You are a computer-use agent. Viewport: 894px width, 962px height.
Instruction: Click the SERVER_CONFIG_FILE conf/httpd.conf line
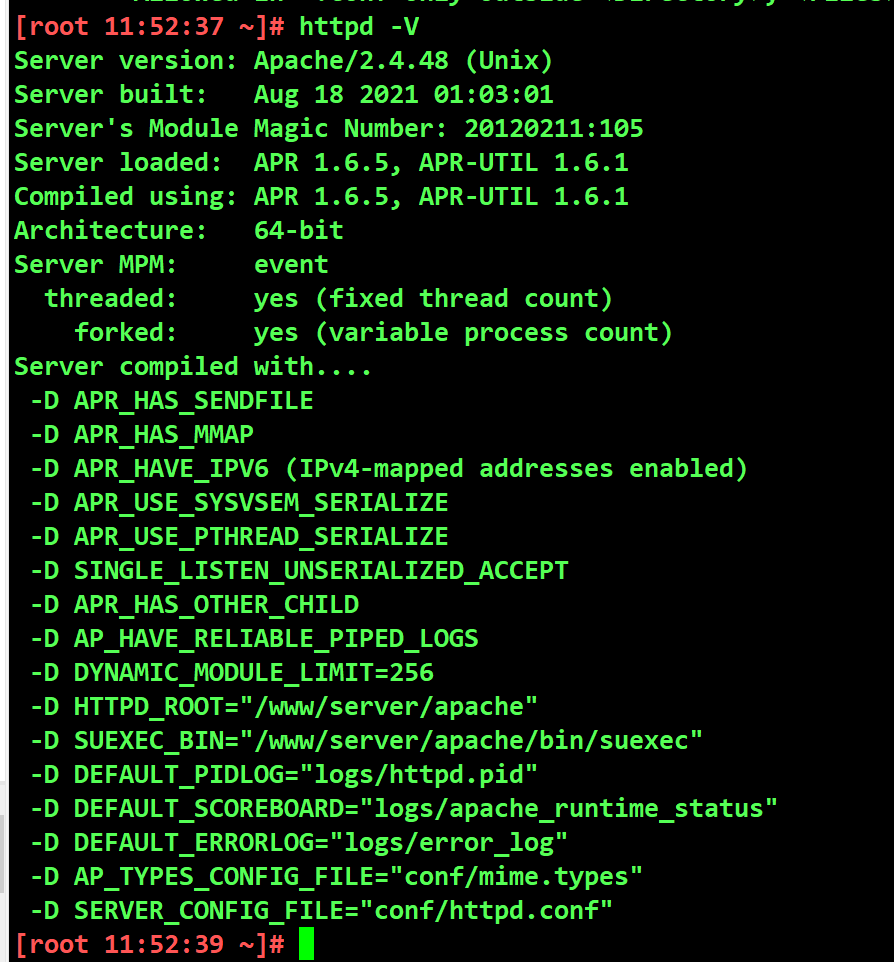click(322, 911)
